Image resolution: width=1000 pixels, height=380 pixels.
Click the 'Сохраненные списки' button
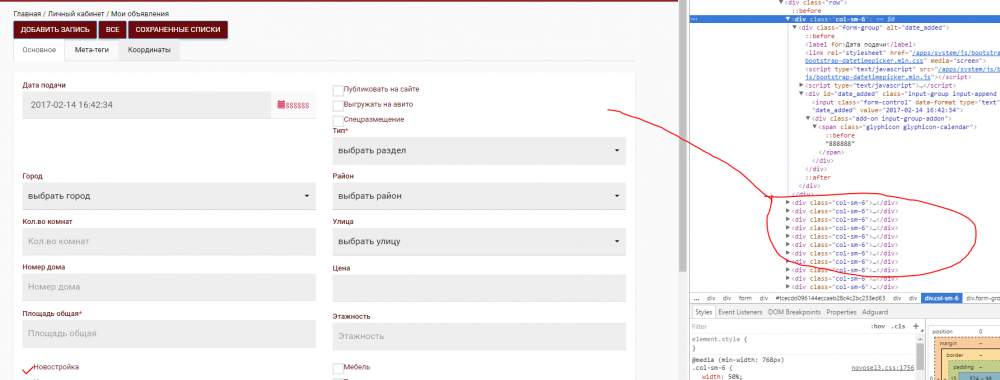[x=178, y=30]
